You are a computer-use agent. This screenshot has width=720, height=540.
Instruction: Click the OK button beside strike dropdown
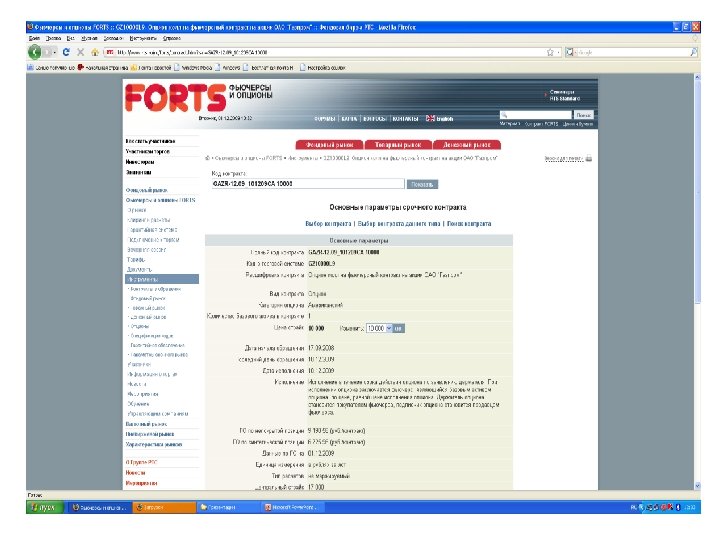(398, 328)
